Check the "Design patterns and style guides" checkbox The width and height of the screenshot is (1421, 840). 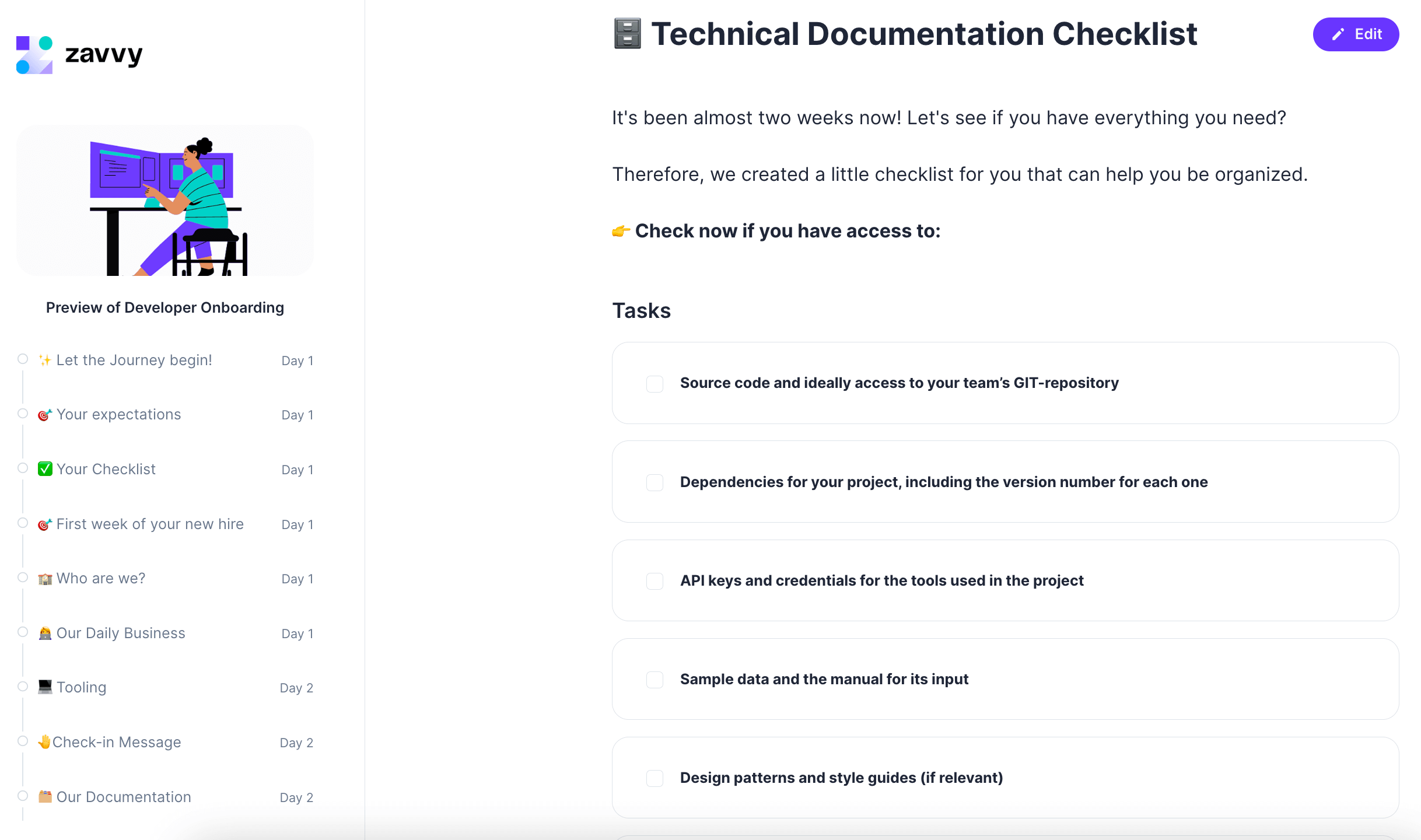[x=654, y=778]
